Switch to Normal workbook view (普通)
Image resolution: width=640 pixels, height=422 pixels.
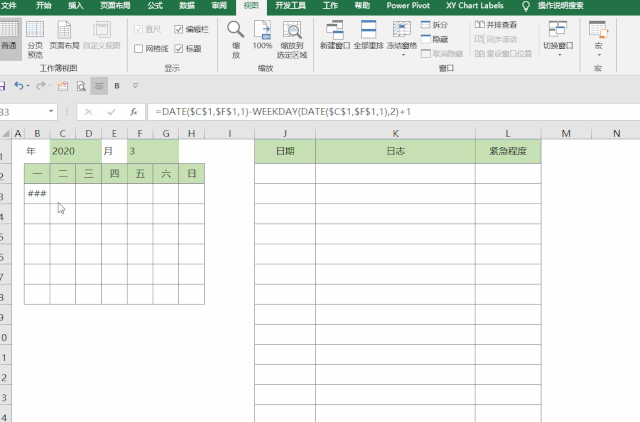tap(9, 39)
